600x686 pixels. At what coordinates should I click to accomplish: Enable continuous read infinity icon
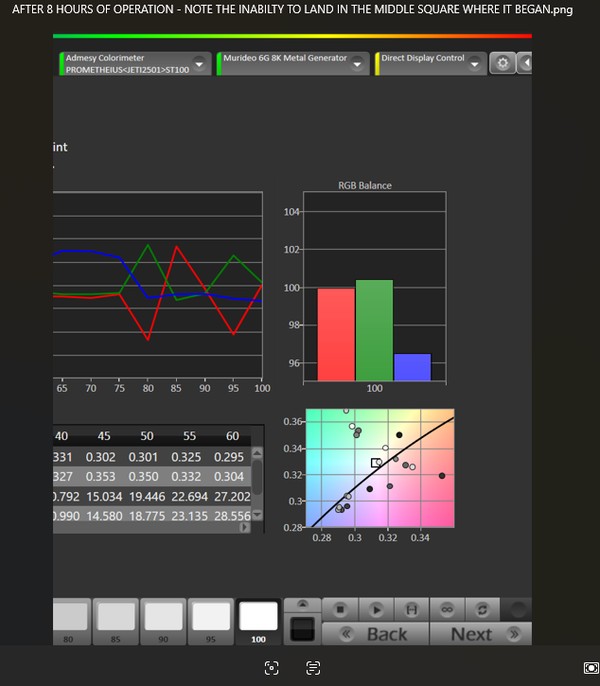[447, 609]
